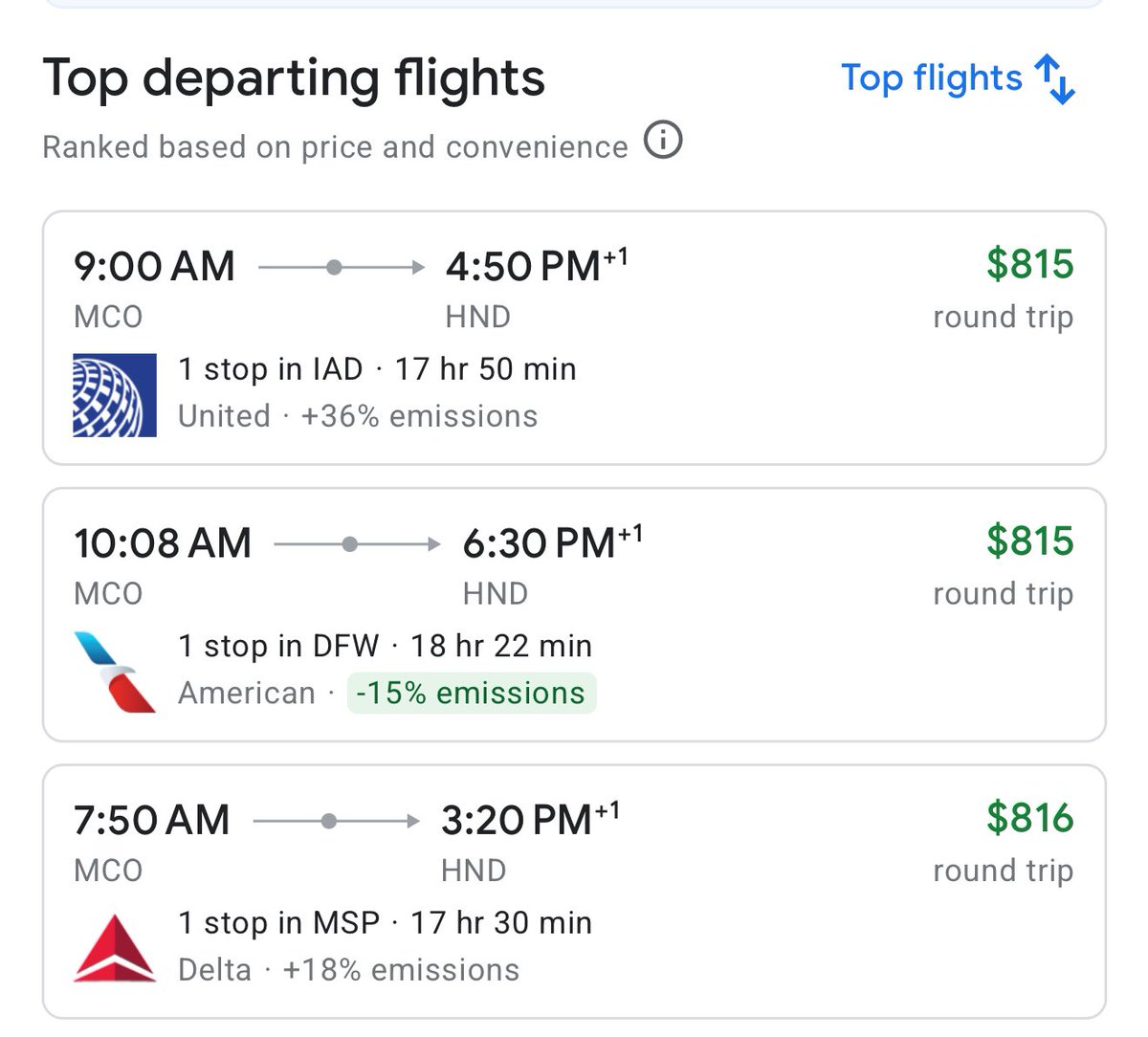The height and width of the screenshot is (1037, 1148).
Task: Select the 7:50 AM Delta flight
Action: 574,843
